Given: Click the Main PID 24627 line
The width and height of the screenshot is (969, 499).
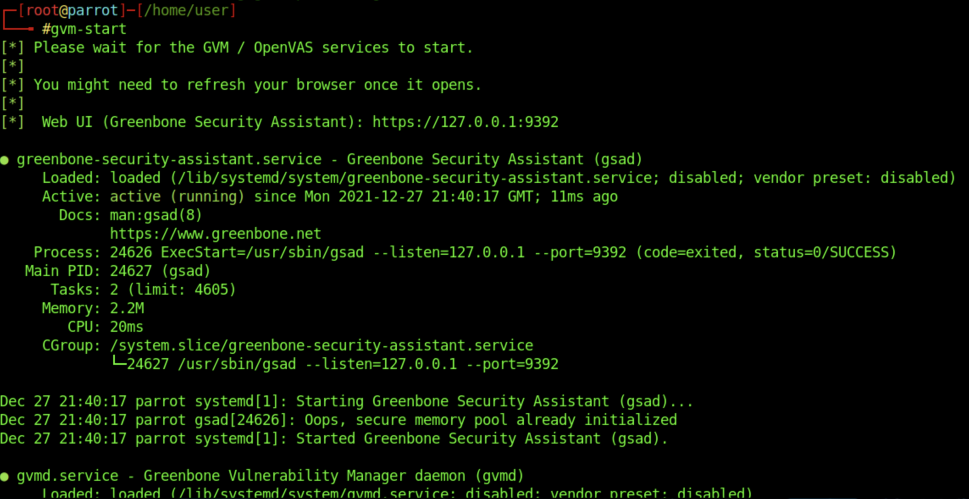Looking at the screenshot, I should (x=117, y=271).
